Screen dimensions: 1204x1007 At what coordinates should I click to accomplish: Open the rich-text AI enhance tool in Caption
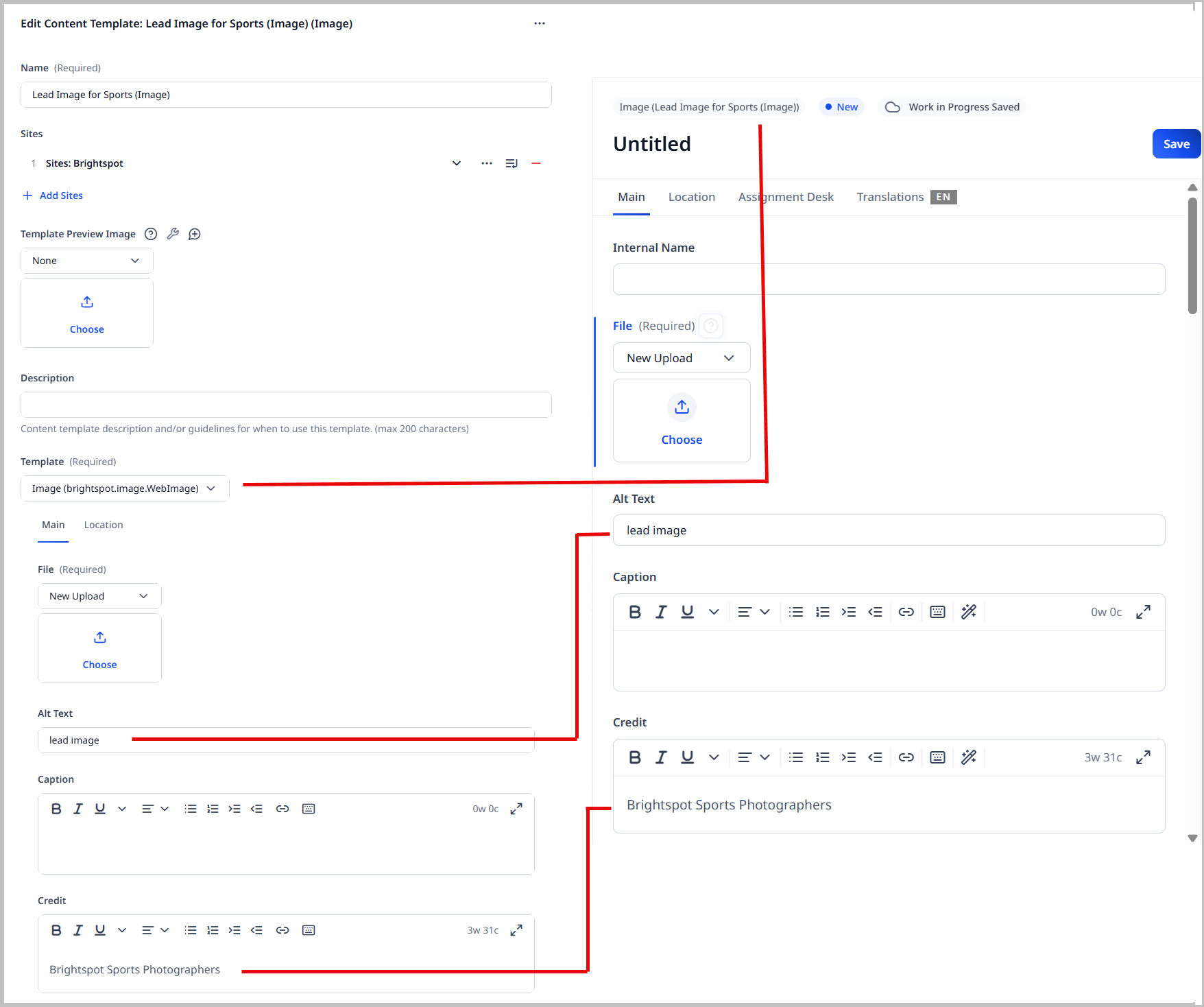(969, 611)
